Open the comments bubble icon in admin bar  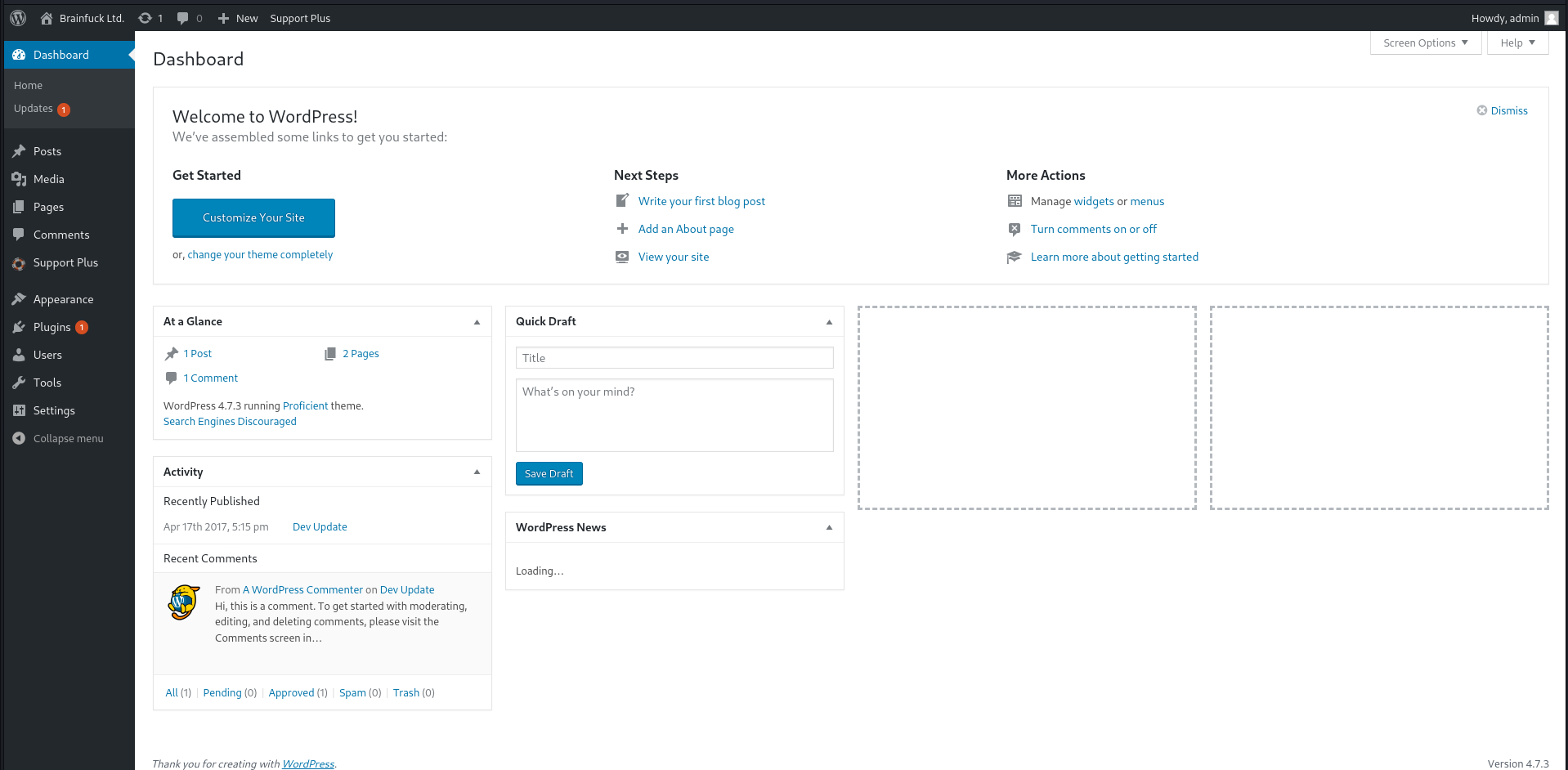(182, 18)
